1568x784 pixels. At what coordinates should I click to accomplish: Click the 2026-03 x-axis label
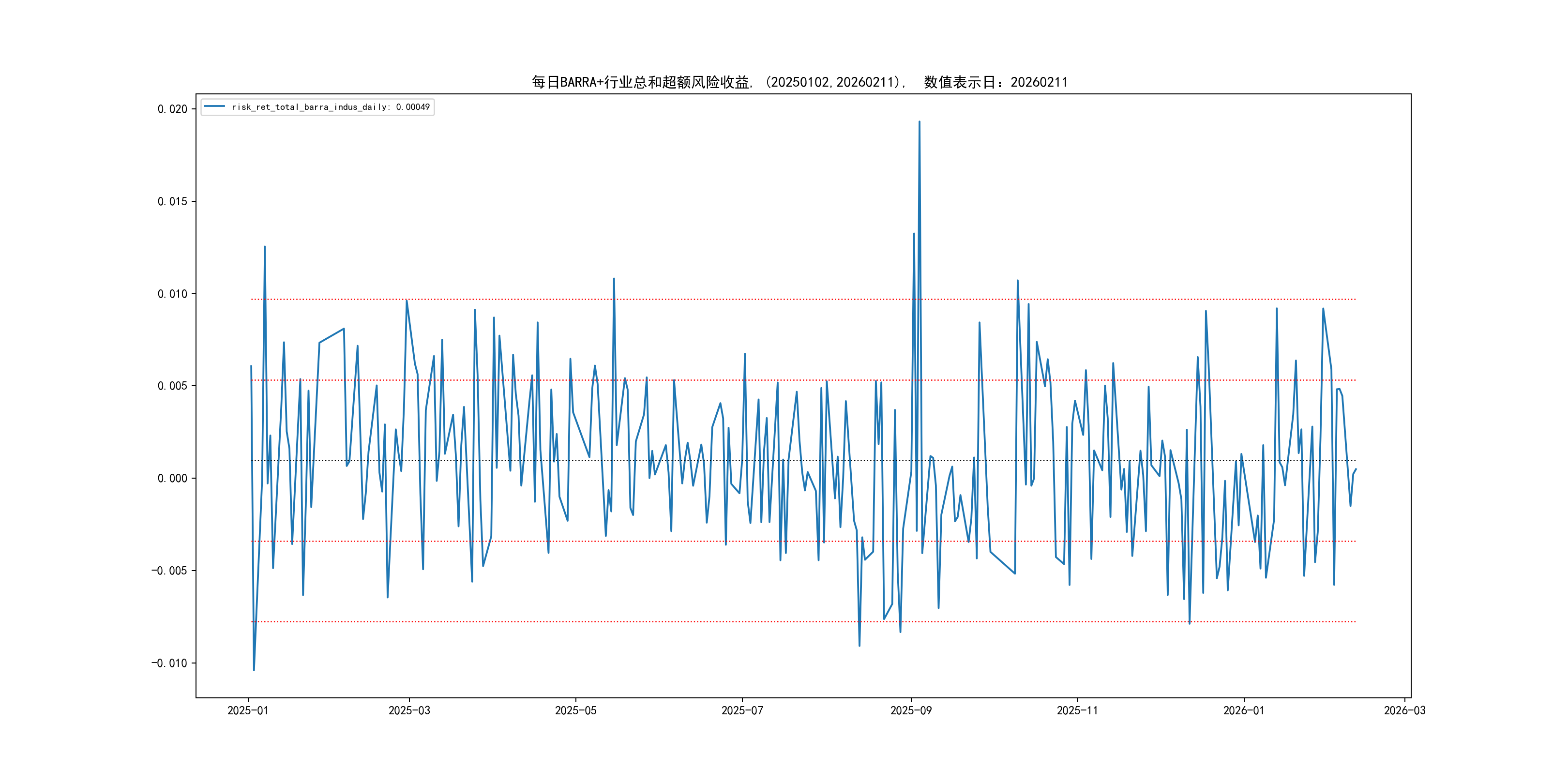click(x=1404, y=710)
